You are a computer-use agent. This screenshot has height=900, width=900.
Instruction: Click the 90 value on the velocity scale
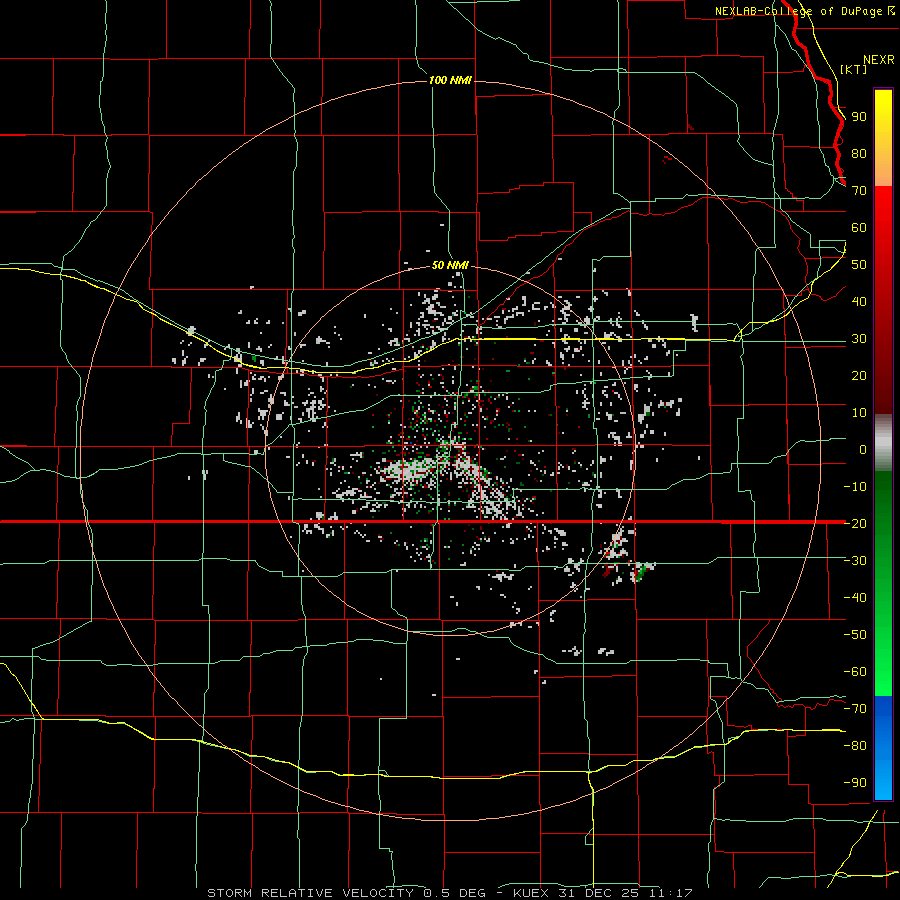859,117
